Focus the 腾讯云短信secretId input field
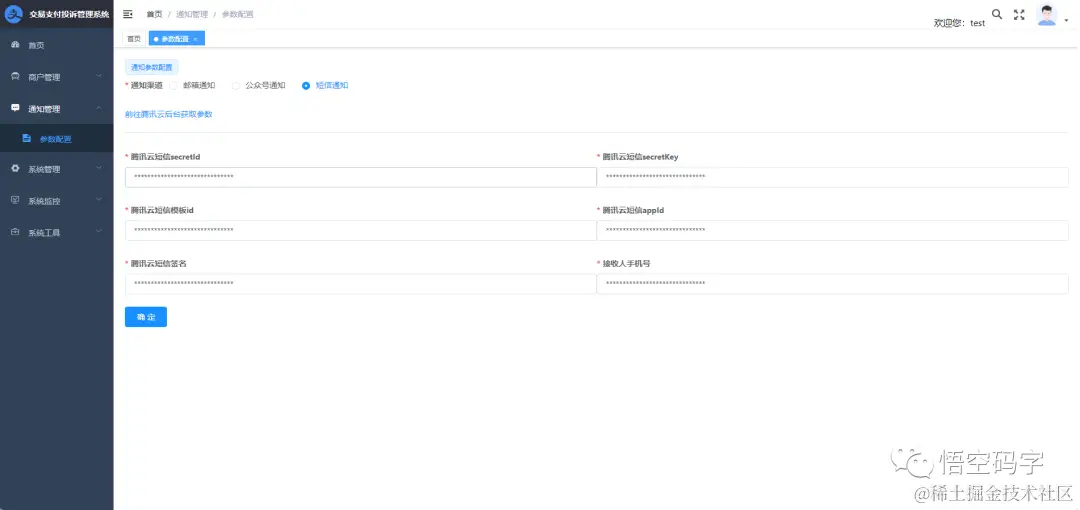Image resolution: width=1080 pixels, height=510 pixels. click(360, 177)
